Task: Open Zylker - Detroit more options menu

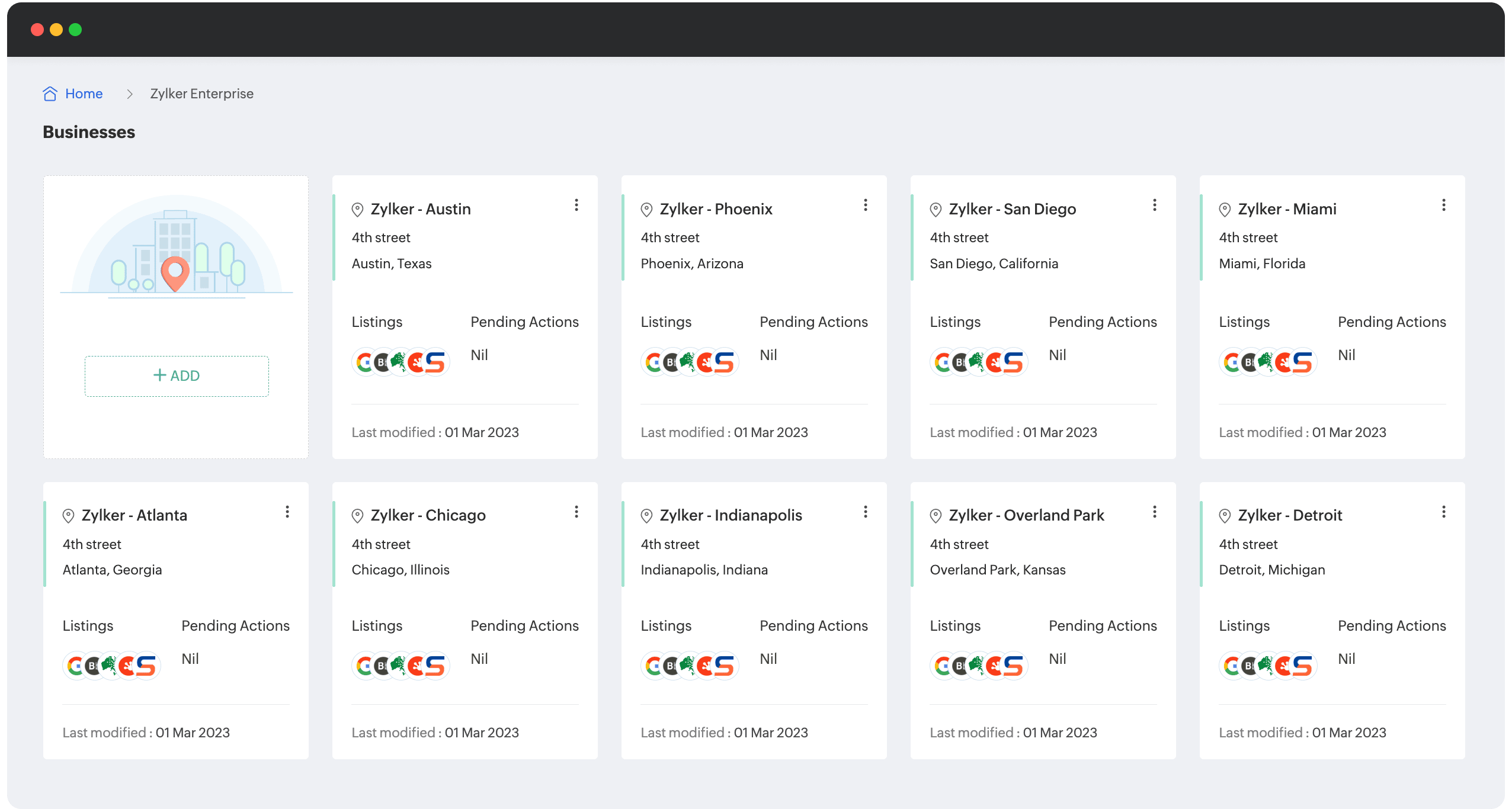Action: point(1443,512)
